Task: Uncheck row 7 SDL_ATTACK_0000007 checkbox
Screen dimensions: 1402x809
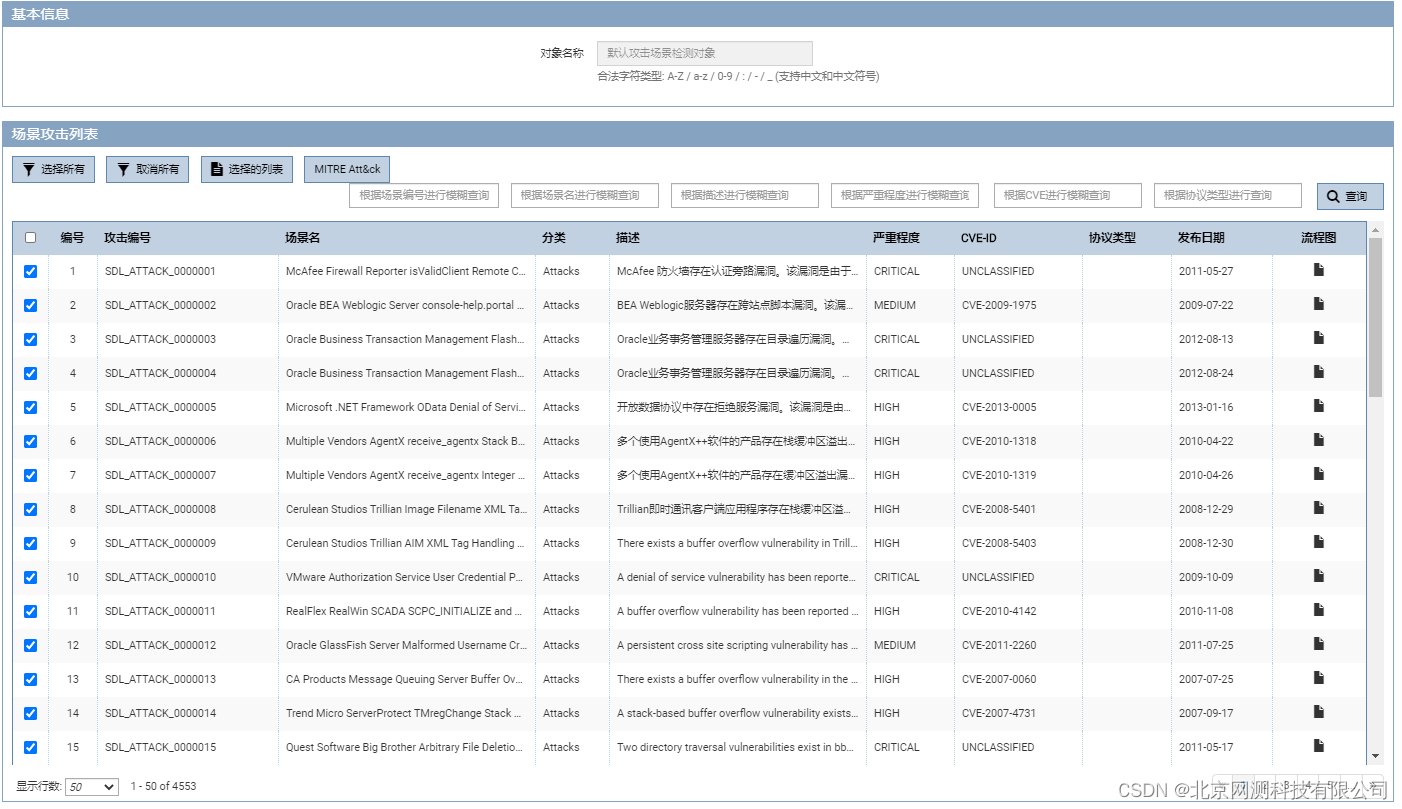Action: (30, 475)
